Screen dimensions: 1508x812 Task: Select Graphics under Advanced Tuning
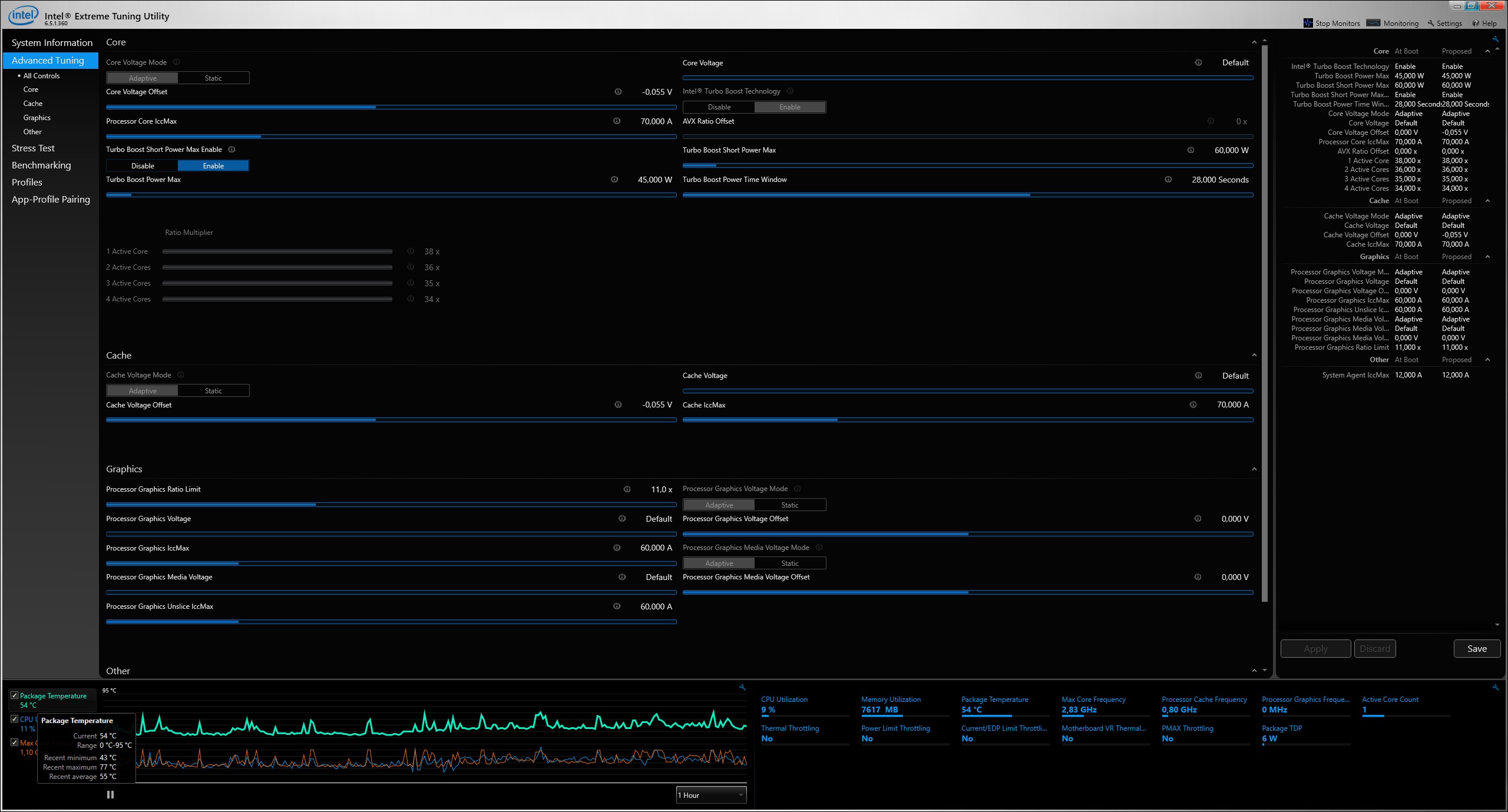[x=37, y=118]
